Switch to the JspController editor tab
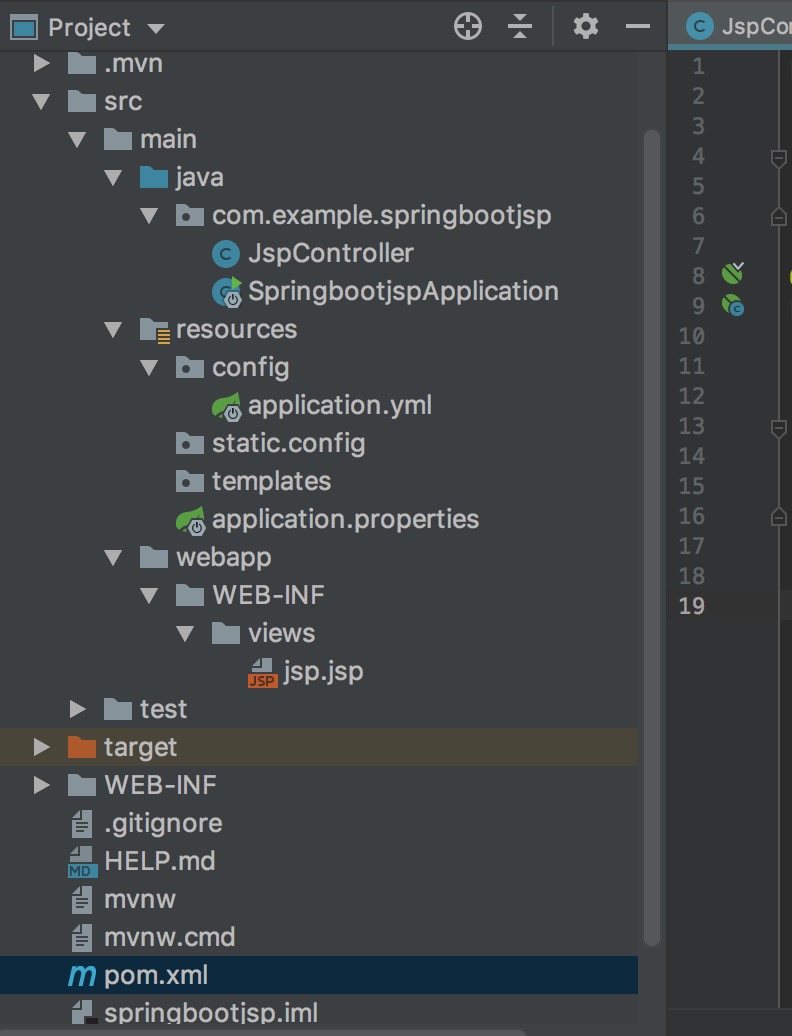Viewport: 792px width, 1036px height. coord(740,27)
